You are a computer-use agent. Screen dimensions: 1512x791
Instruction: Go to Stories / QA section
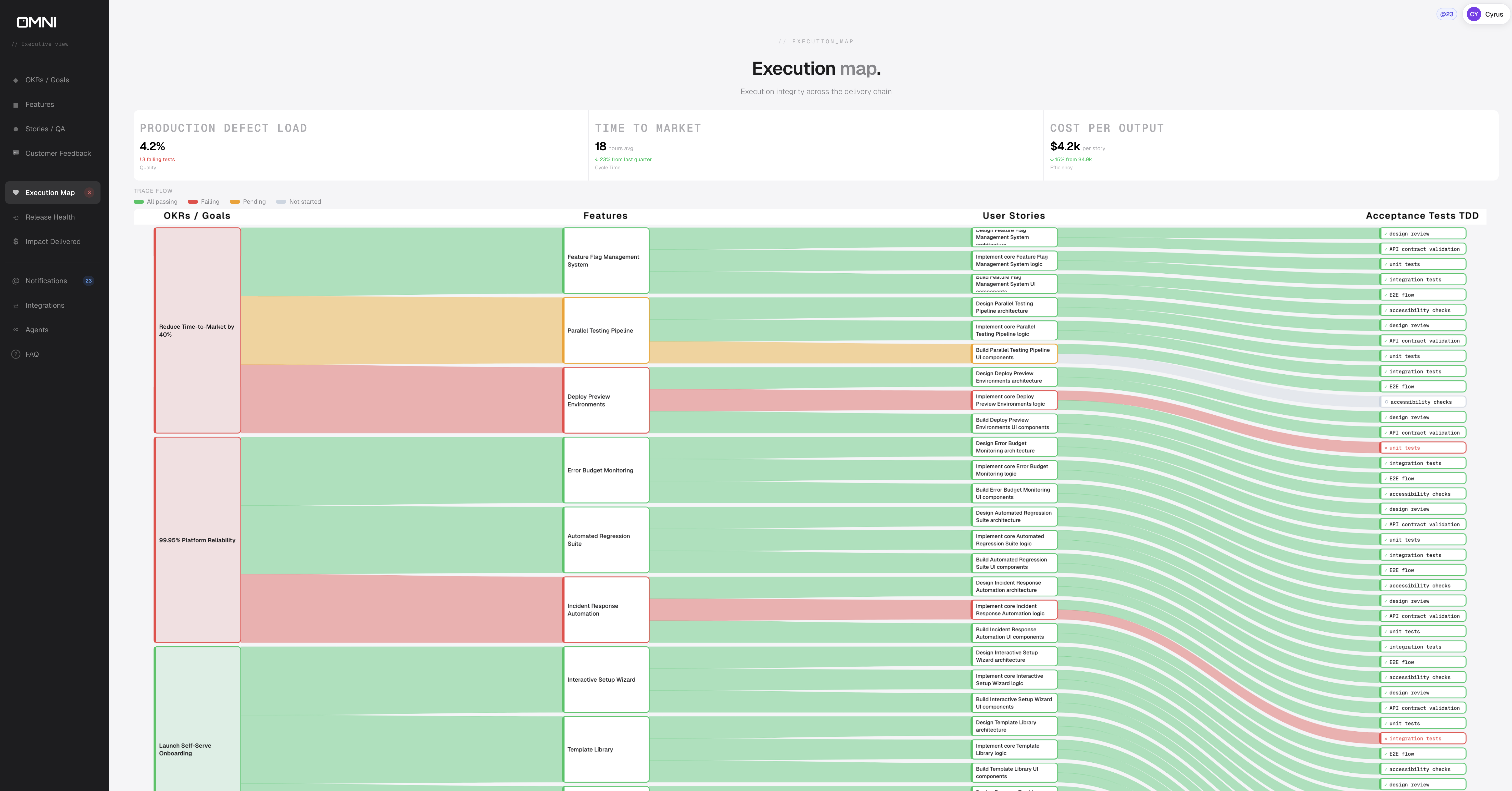click(x=45, y=129)
